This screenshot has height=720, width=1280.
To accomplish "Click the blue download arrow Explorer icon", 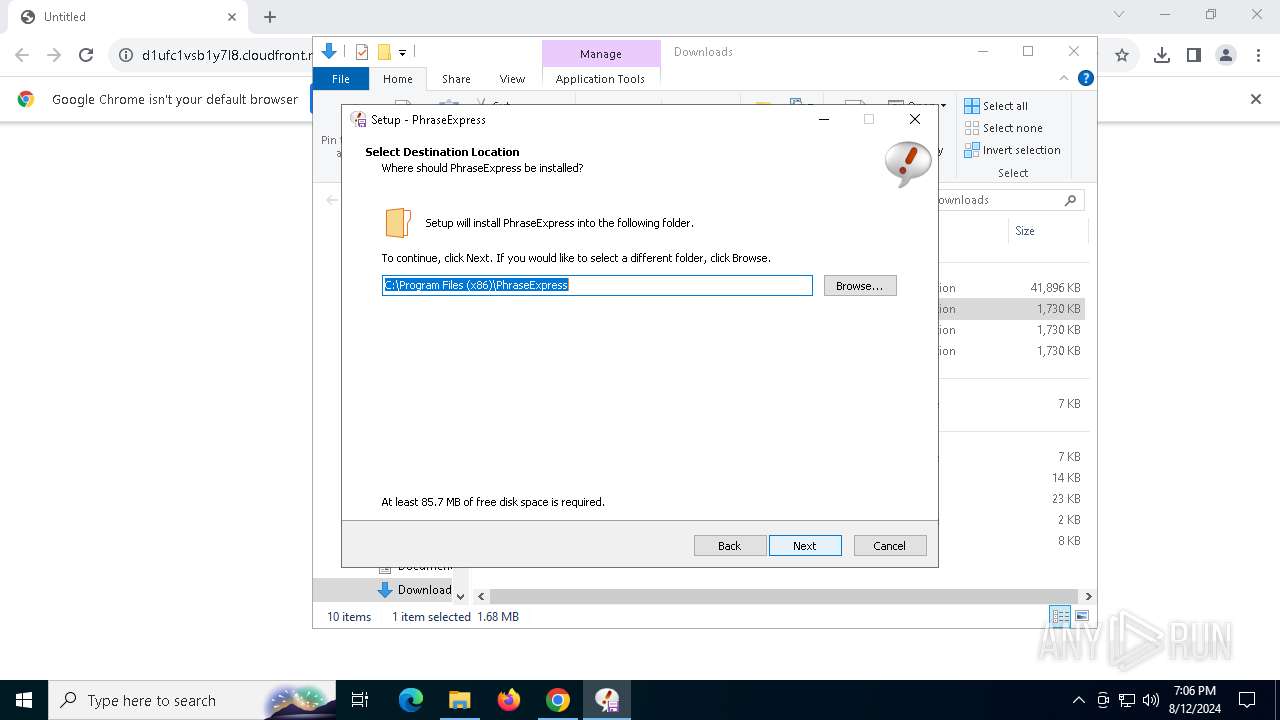I will pyautogui.click(x=329, y=52).
